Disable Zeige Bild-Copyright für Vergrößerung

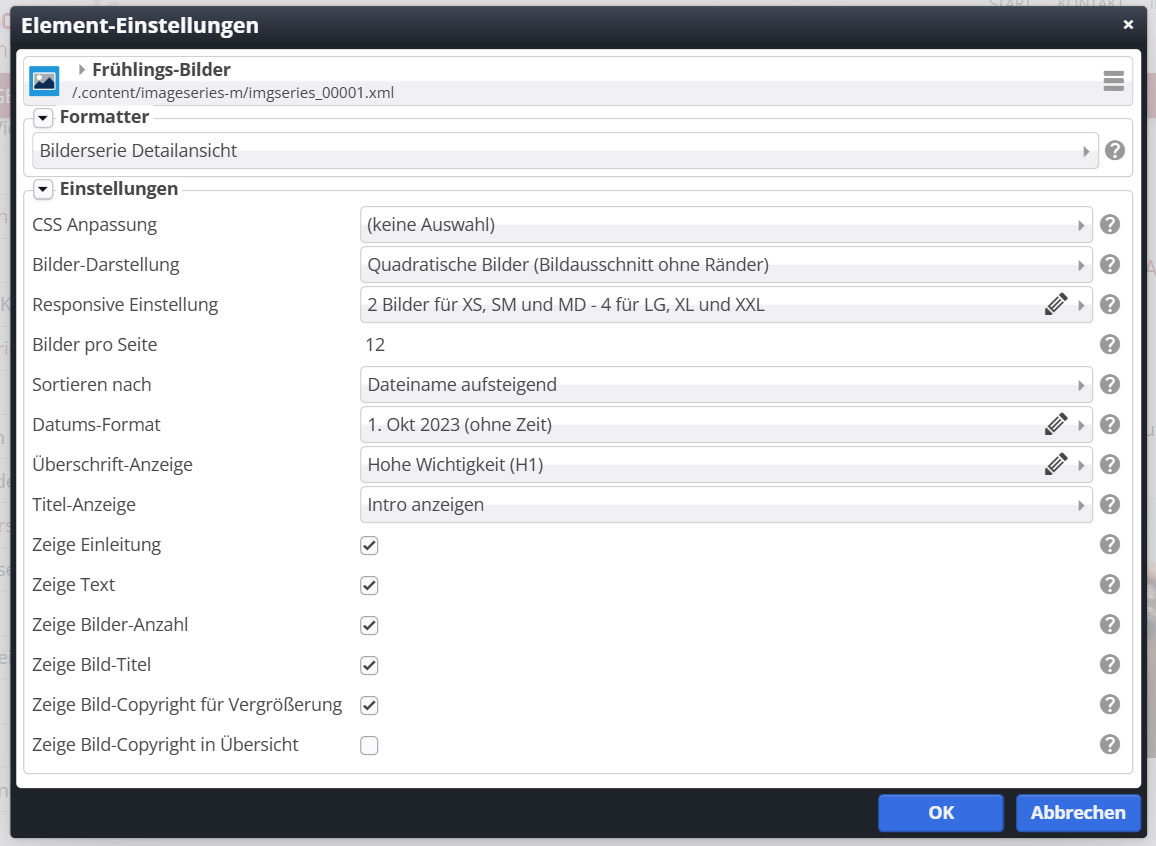tap(369, 705)
